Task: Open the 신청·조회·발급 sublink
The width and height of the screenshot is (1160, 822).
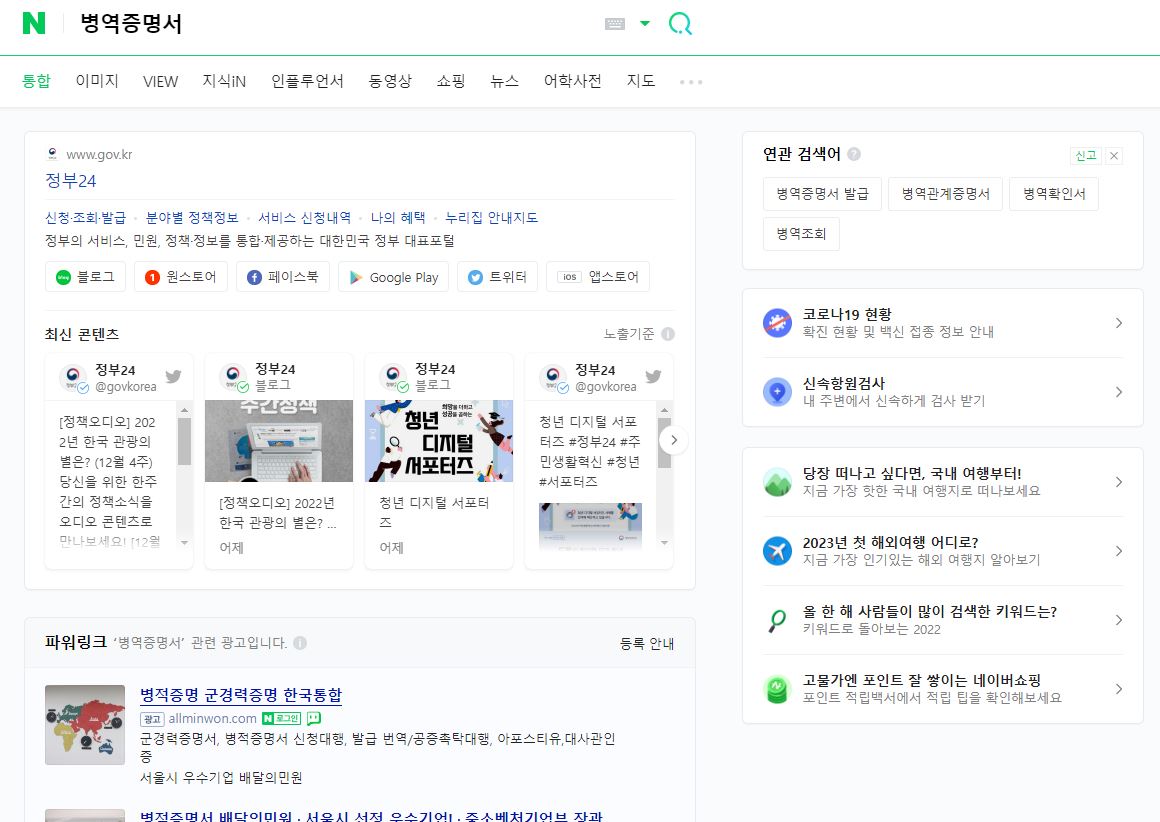Action: point(86,218)
